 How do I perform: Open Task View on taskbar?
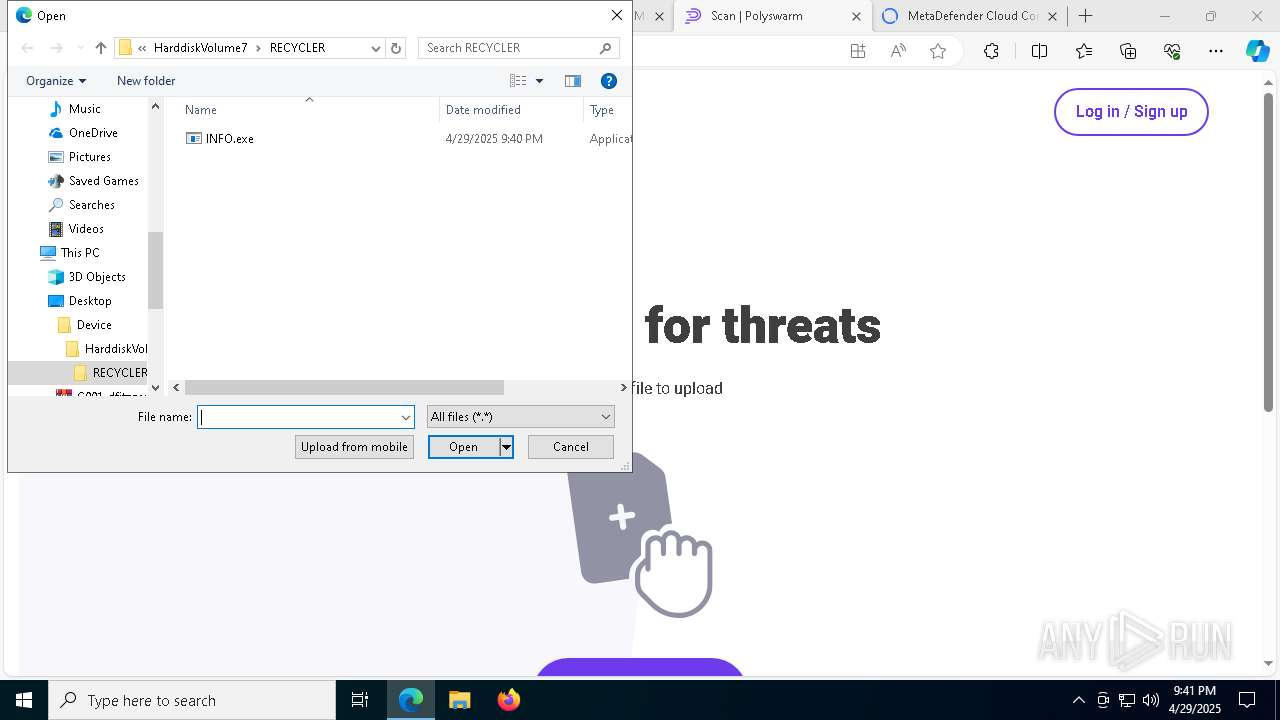[360, 700]
